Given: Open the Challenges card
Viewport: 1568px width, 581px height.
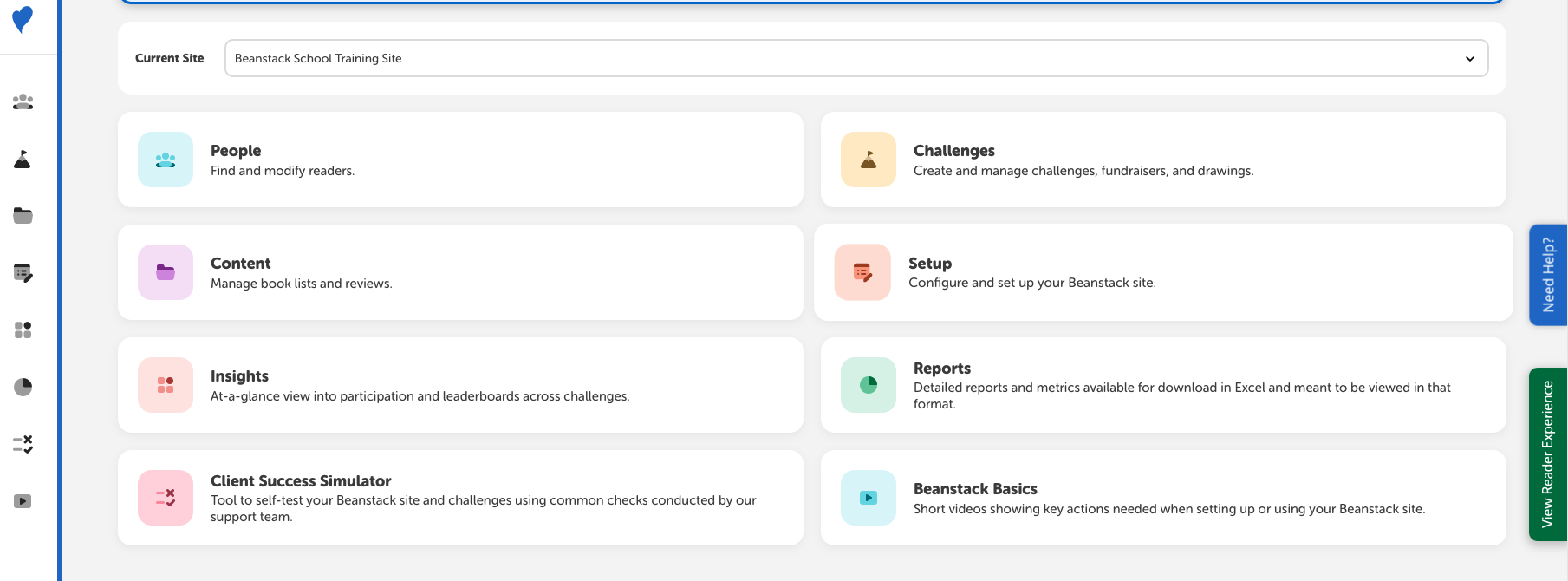Looking at the screenshot, I should click(x=1163, y=160).
